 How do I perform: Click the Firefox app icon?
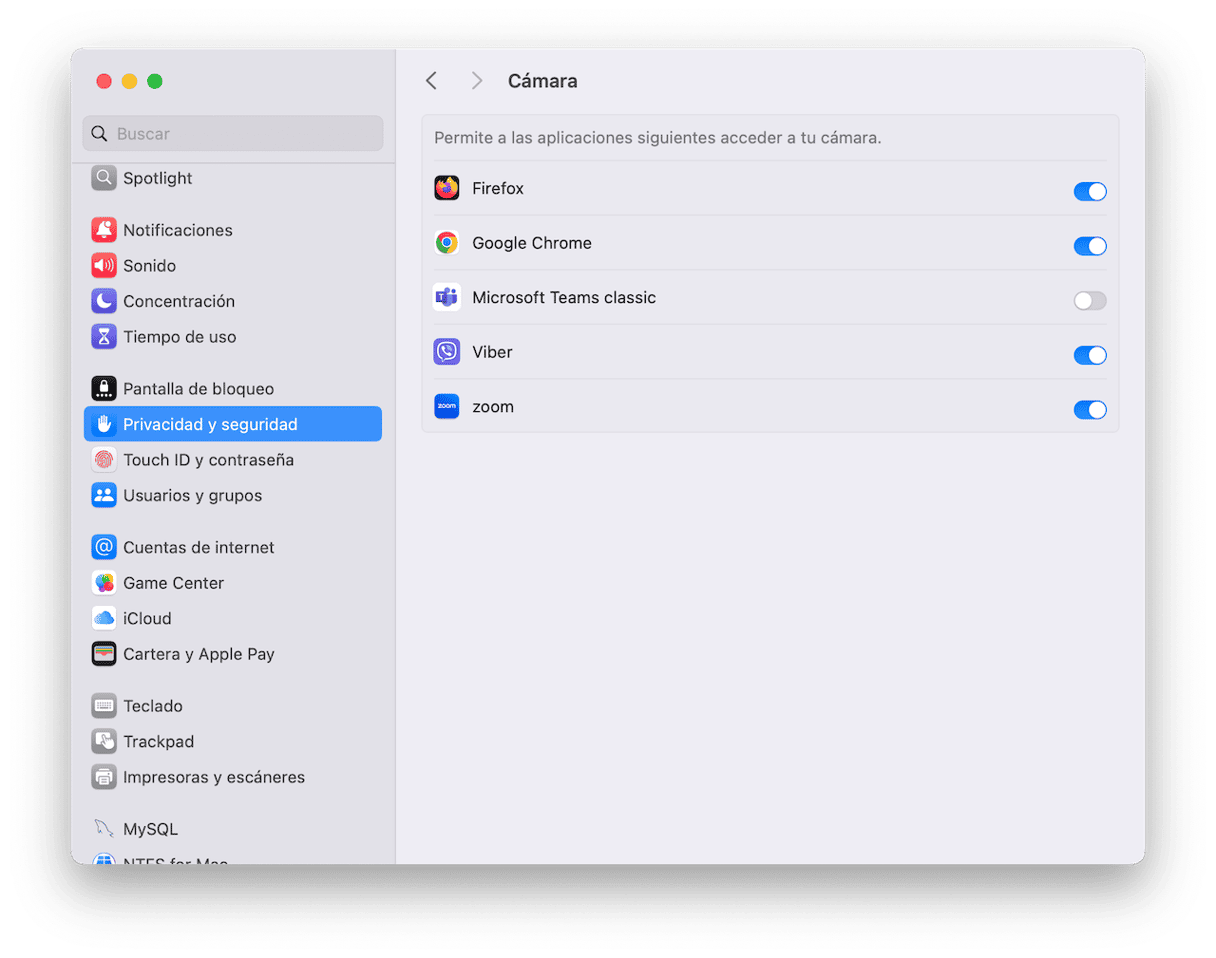[x=447, y=188]
